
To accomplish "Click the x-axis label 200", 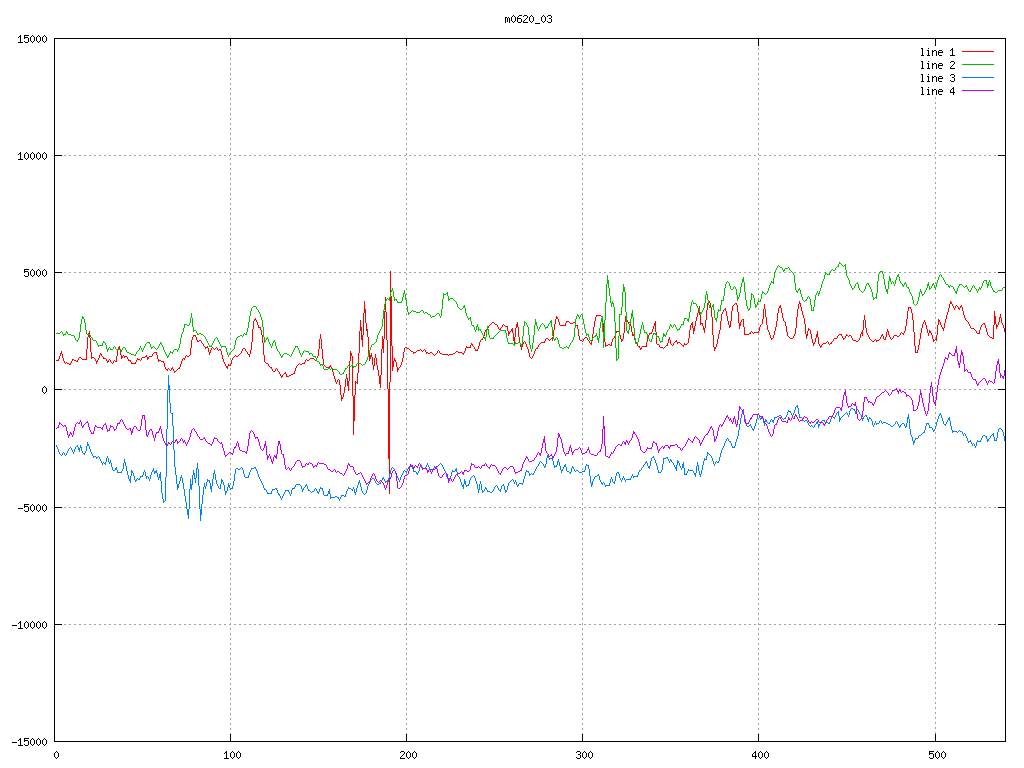I will (408, 756).
